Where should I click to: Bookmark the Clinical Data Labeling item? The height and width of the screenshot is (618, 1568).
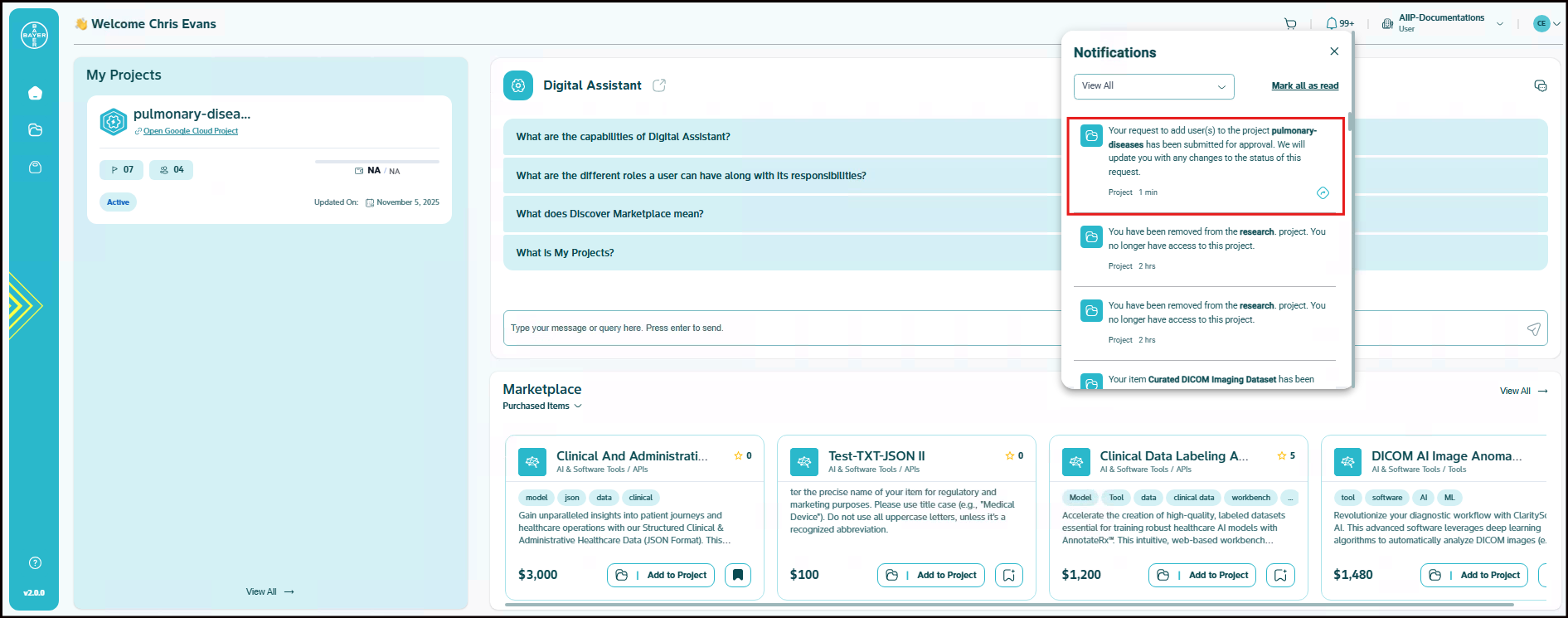[1280, 575]
